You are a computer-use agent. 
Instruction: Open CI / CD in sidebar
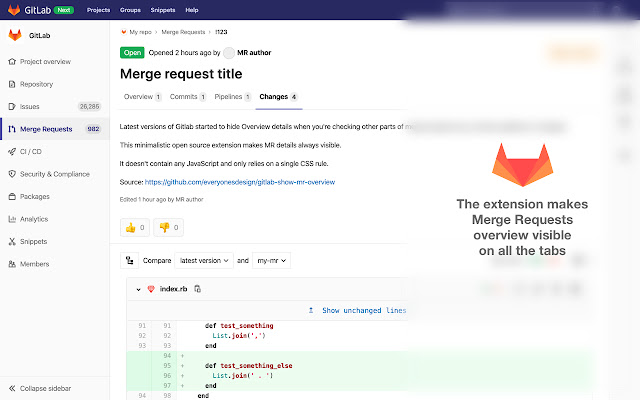(31, 151)
